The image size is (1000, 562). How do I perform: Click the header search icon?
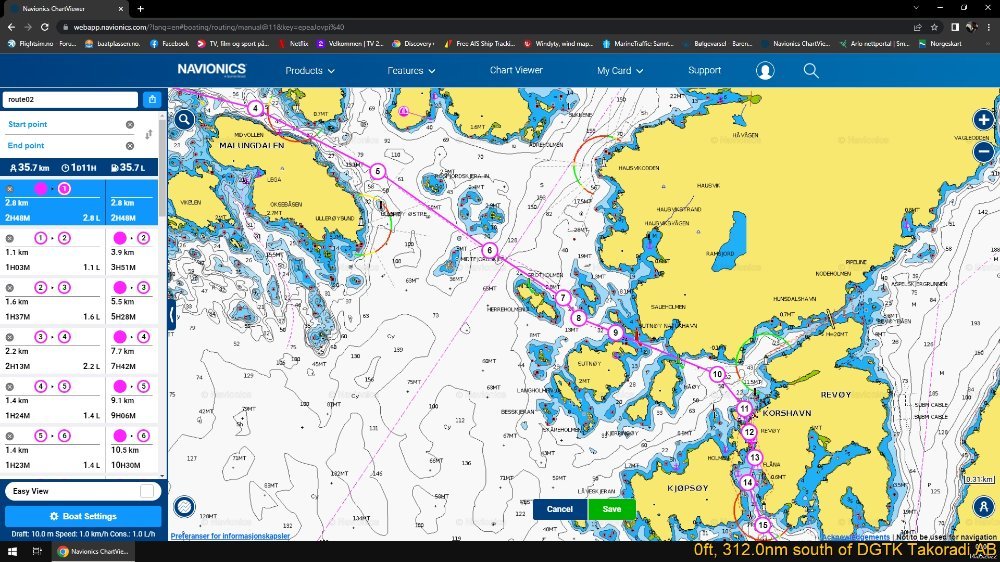(811, 71)
